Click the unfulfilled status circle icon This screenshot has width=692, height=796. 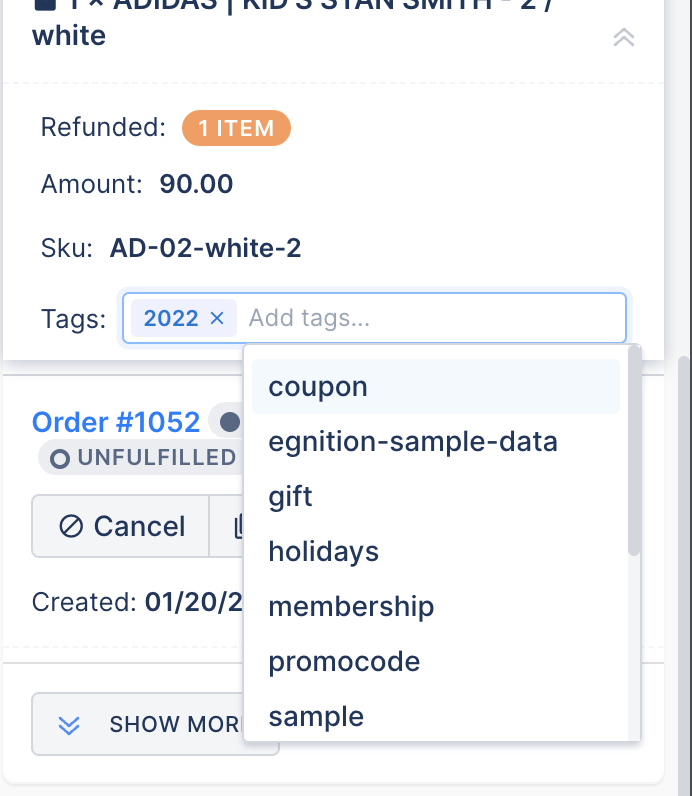pyautogui.click(x=60, y=459)
